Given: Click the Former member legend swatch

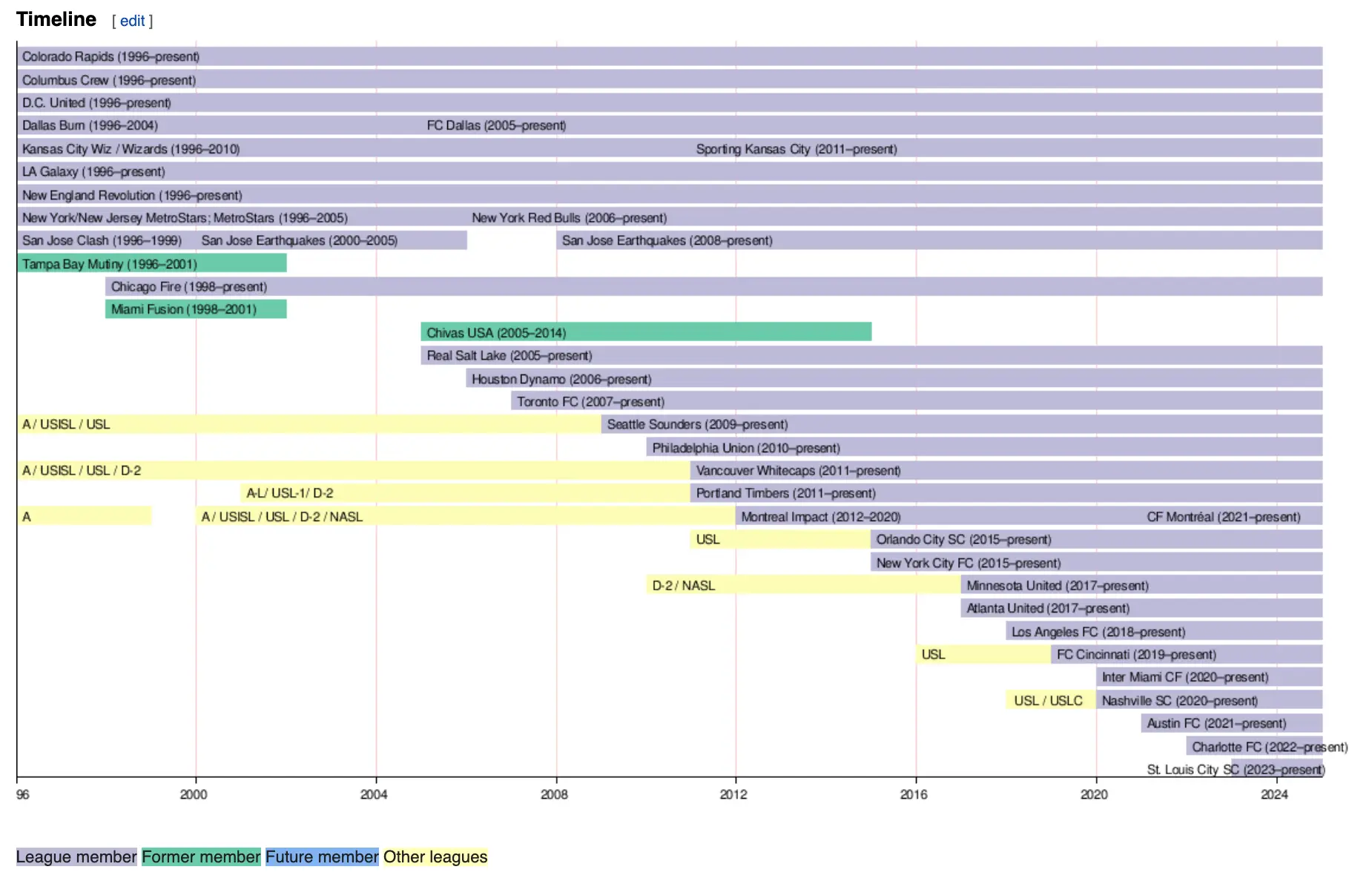Looking at the screenshot, I should tap(201, 857).
